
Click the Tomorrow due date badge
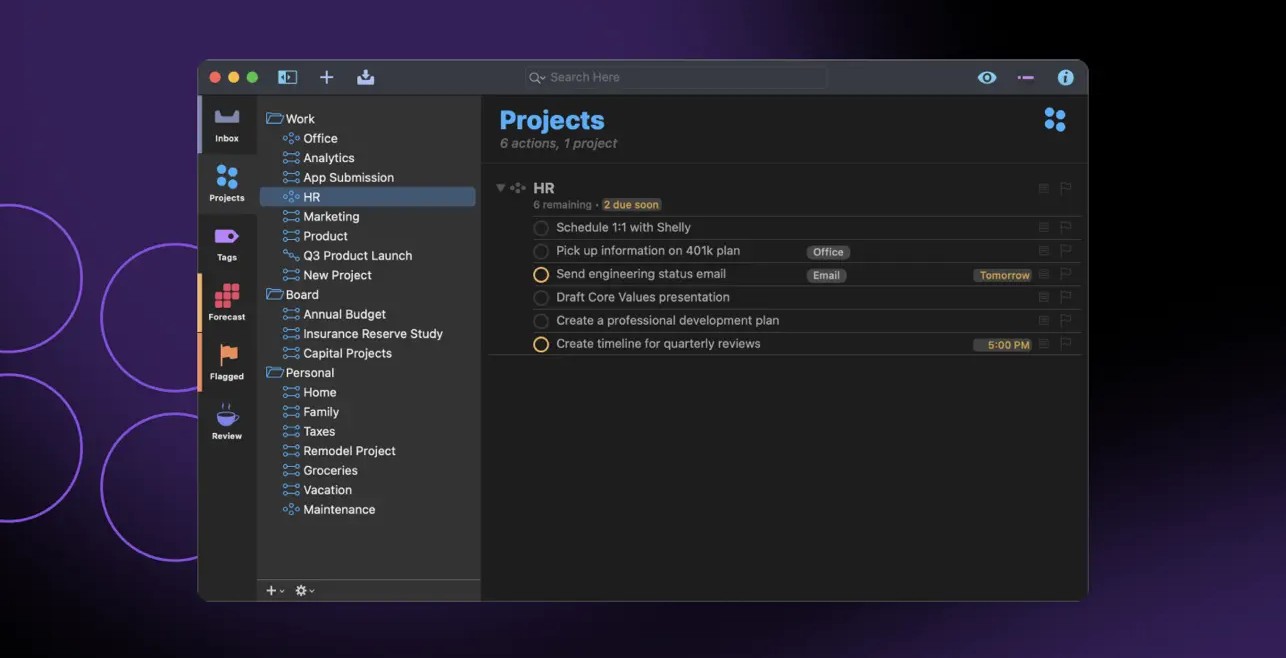(x=1003, y=275)
